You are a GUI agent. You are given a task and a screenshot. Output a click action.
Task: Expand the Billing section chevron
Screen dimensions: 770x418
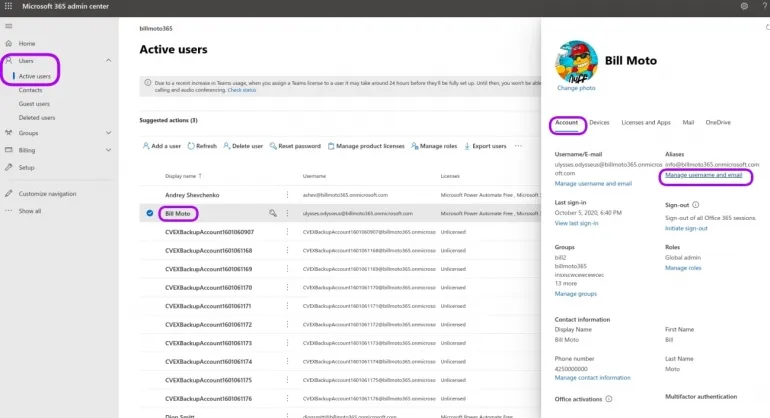click(108, 150)
